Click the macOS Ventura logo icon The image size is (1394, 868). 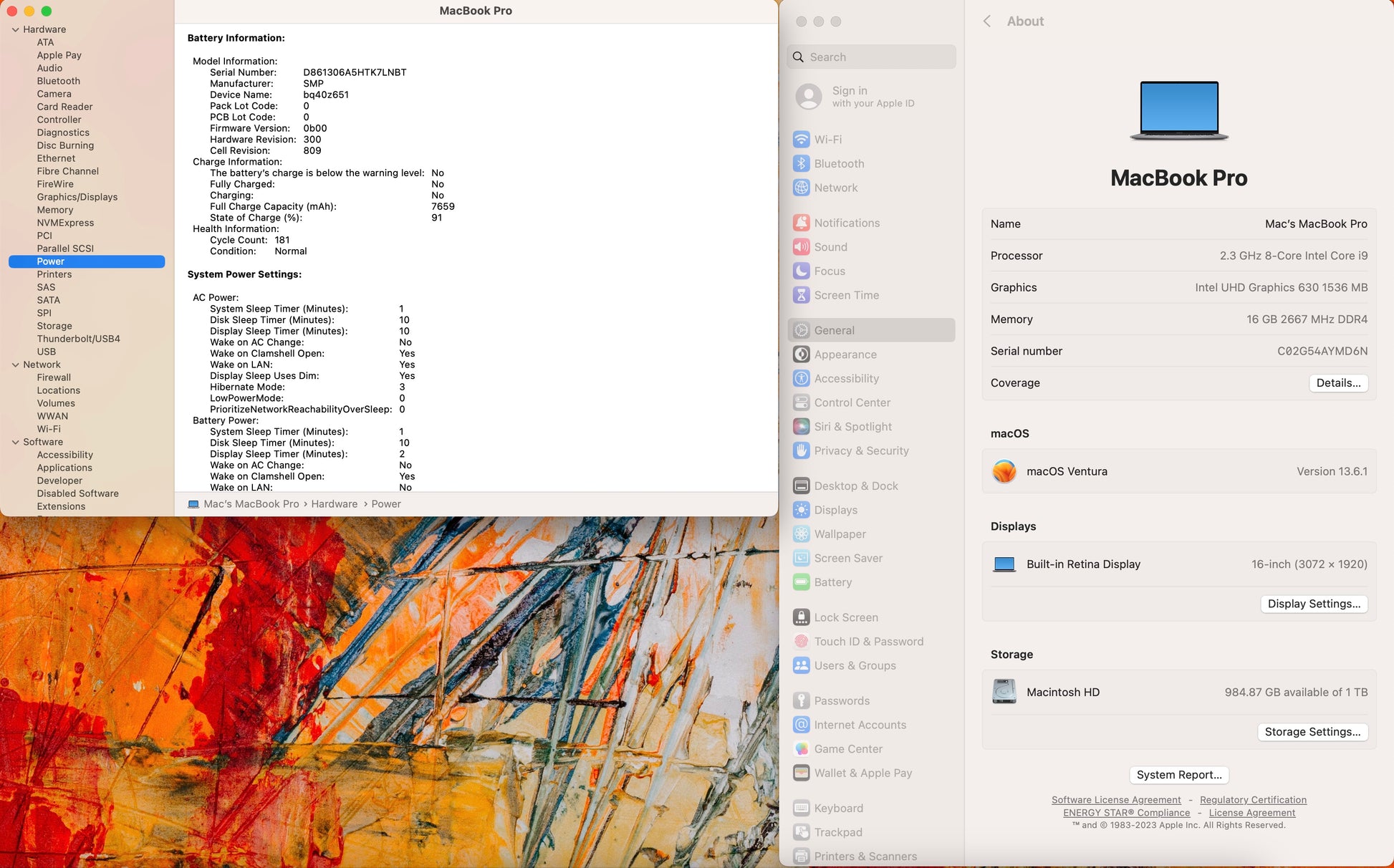(1004, 471)
